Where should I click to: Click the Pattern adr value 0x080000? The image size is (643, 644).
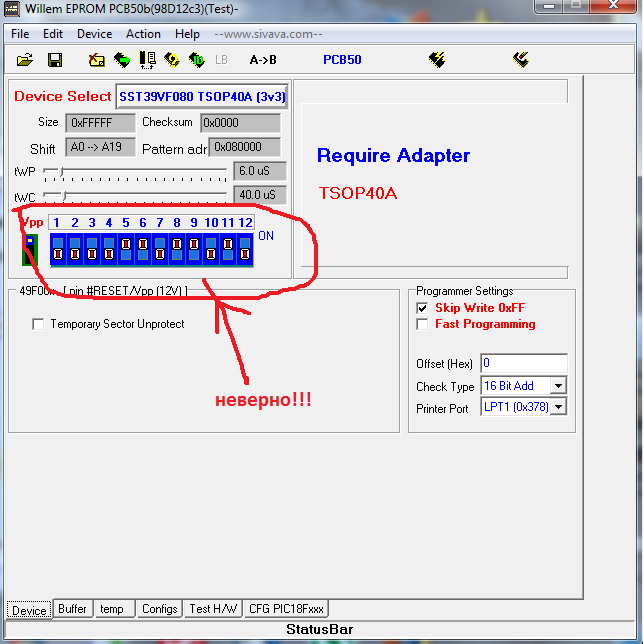click(245, 147)
